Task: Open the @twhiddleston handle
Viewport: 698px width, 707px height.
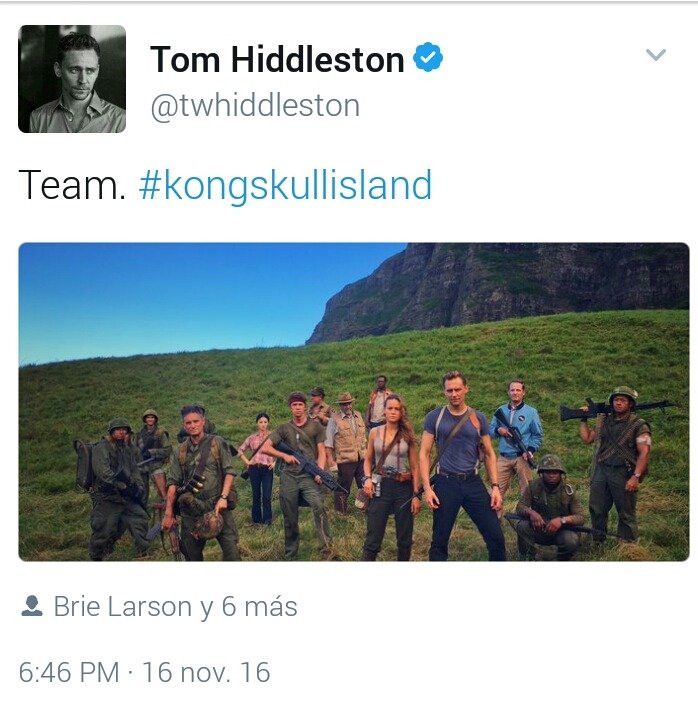Action: pyautogui.click(x=255, y=106)
